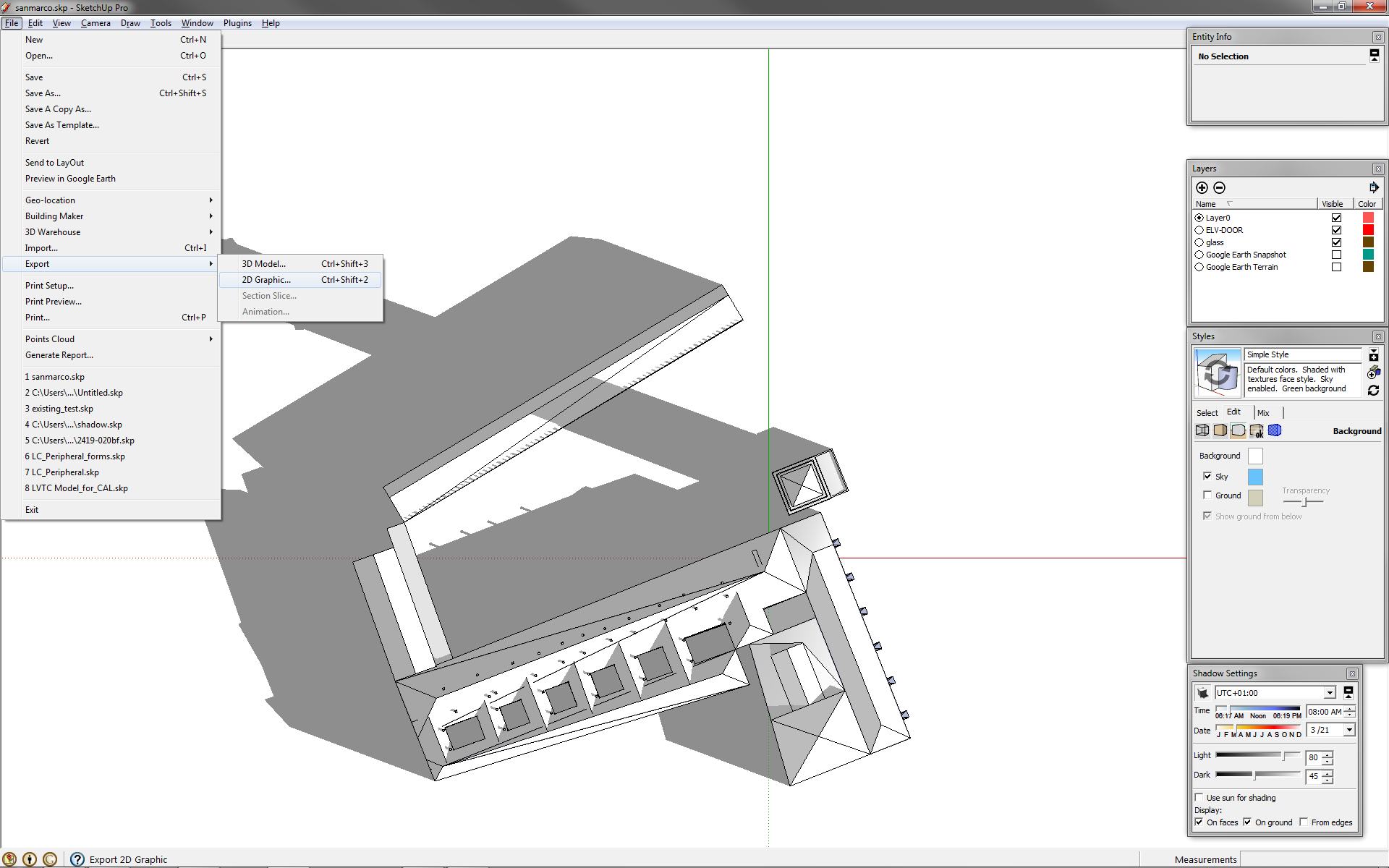
Task: Click the Simple Style name field
Action: coord(1302,354)
